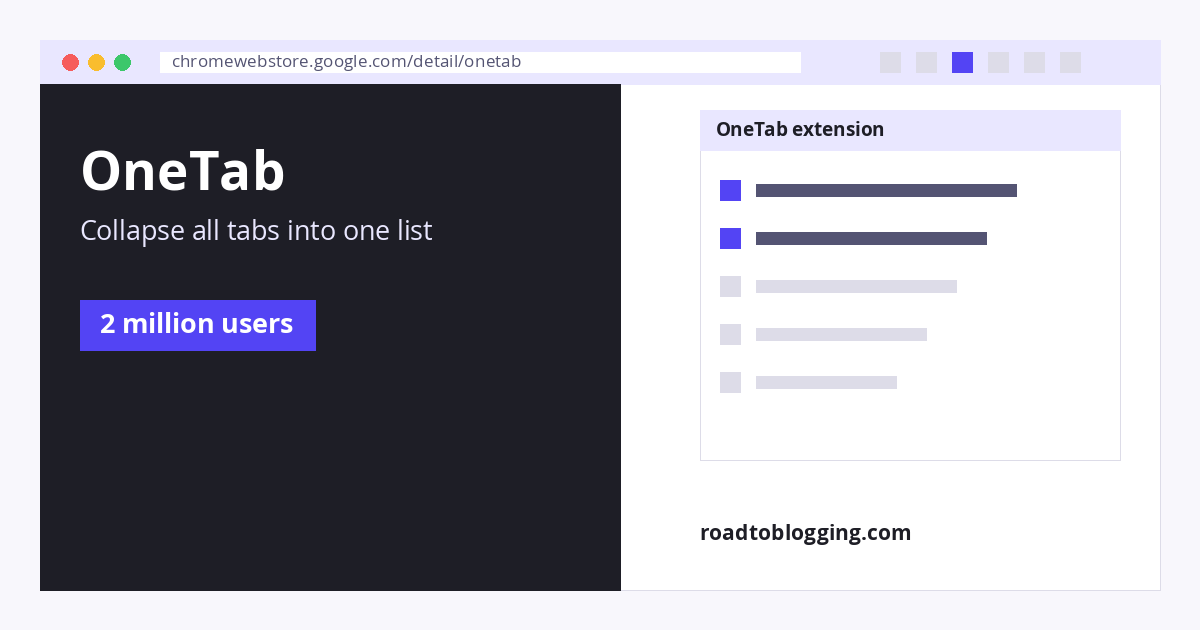Click the highlighted purple extension icon in toolbar
Screen dimensions: 1200x630
(x=962, y=62)
